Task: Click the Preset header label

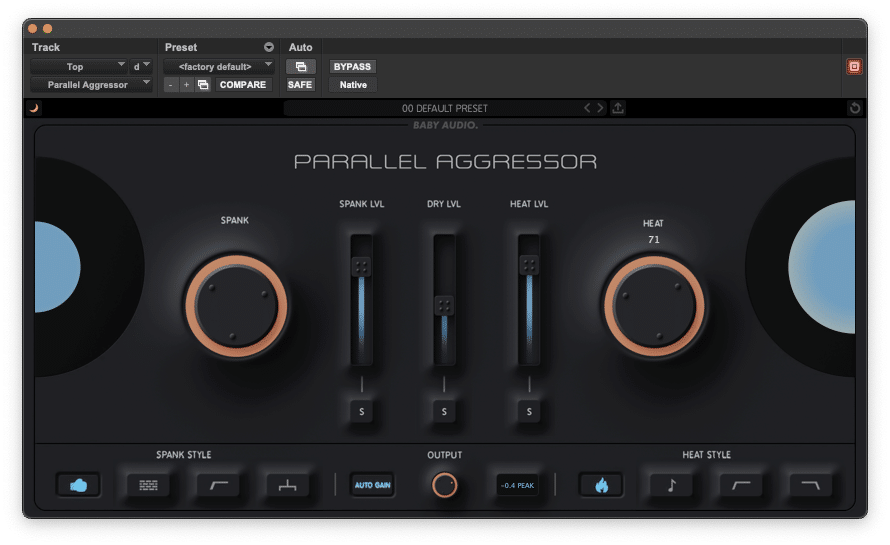Action: 181,47
